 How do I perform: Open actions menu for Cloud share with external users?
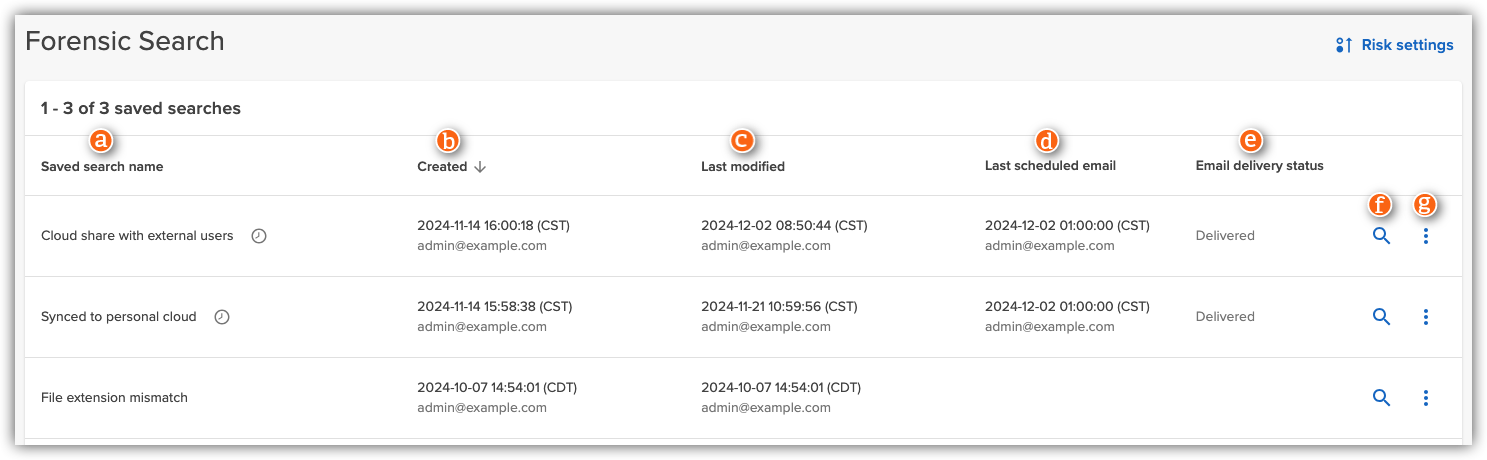point(1425,236)
